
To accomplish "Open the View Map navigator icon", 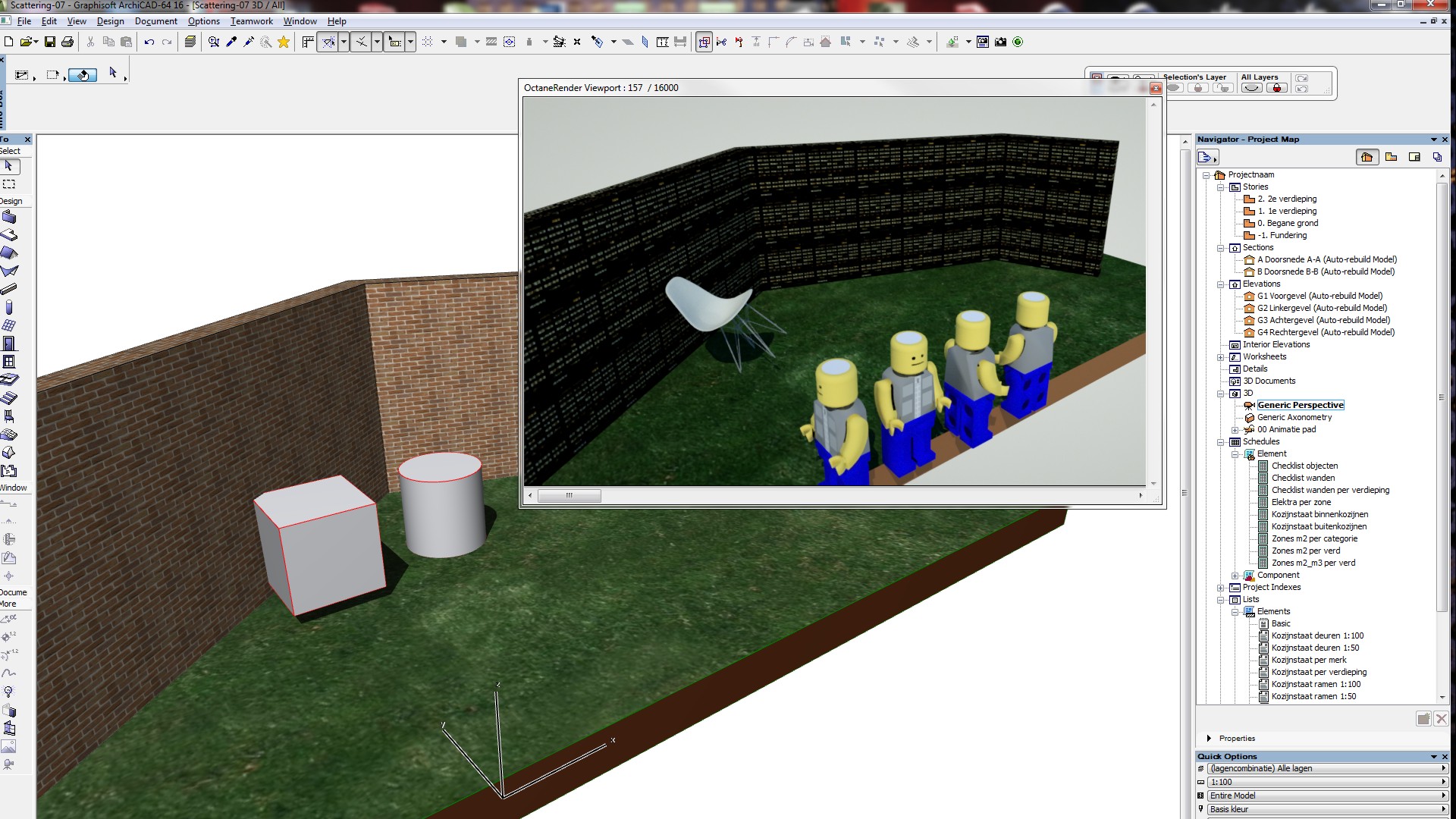I will tap(1391, 157).
